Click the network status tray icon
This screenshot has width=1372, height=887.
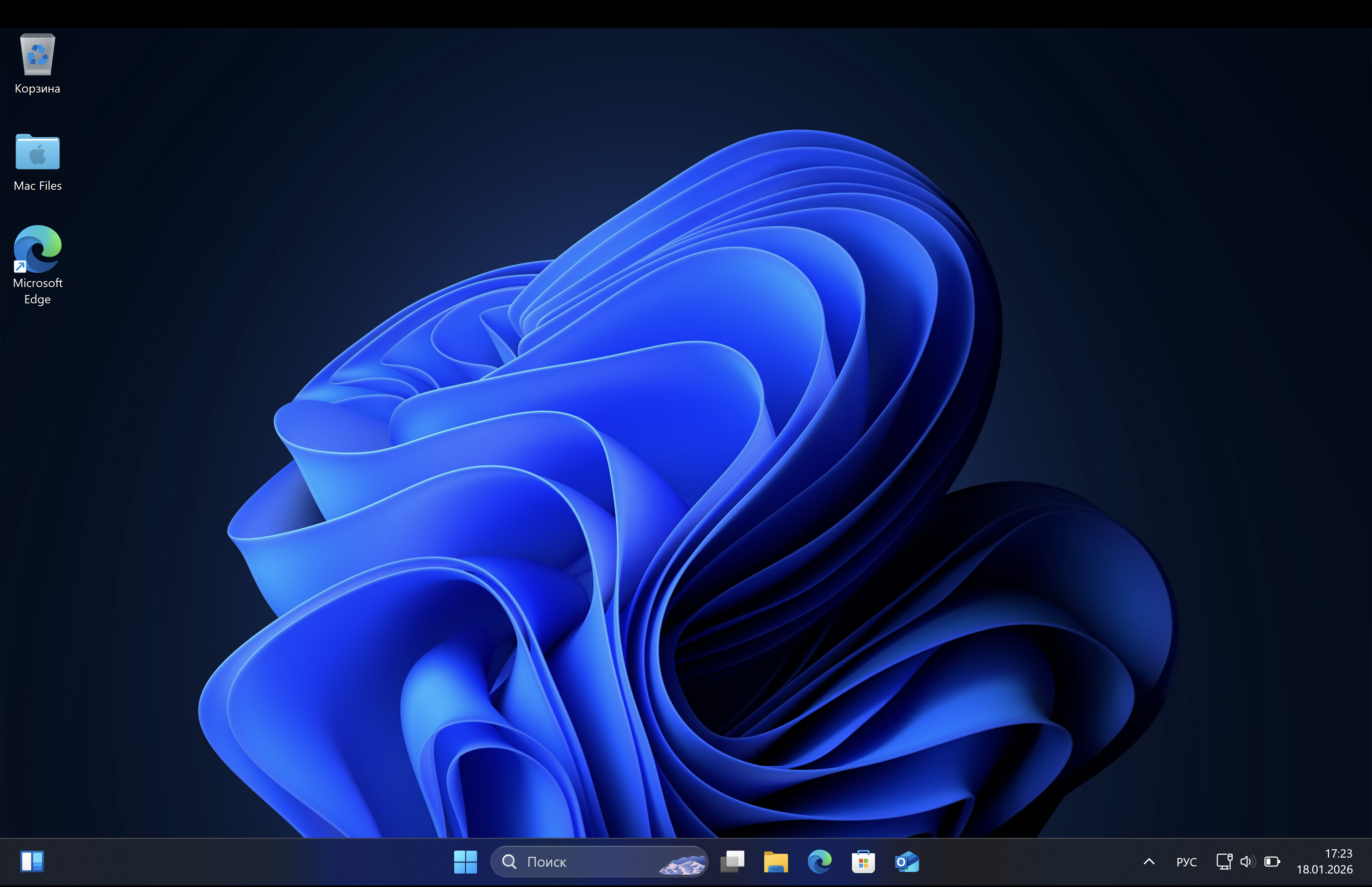click(x=1224, y=862)
